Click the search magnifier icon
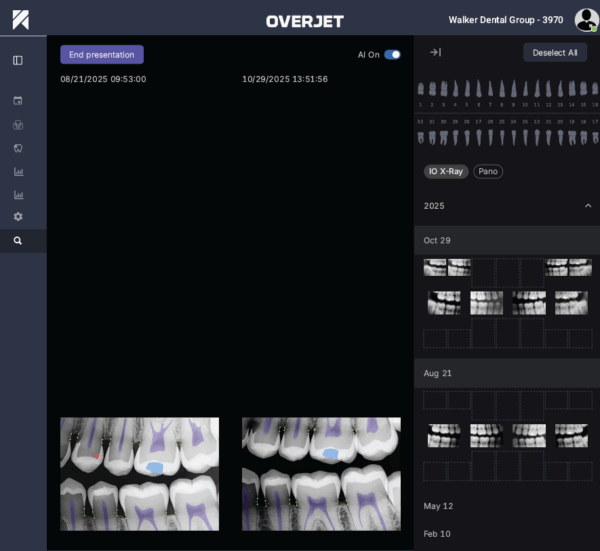This screenshot has height=551, width=600. 18,241
